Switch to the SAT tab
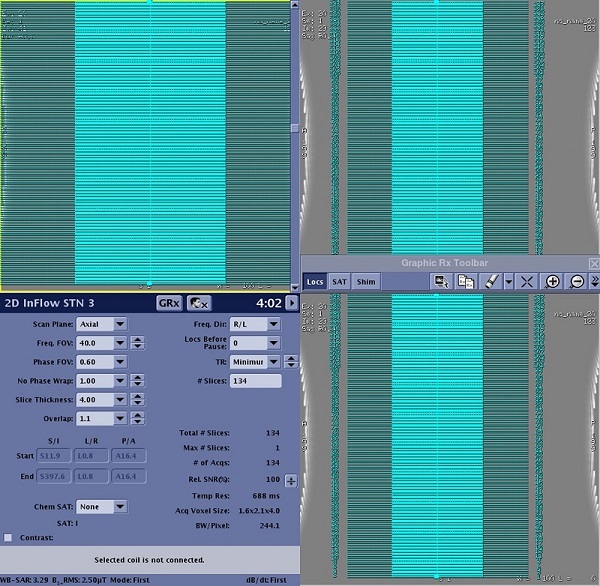Image resolution: width=600 pixels, height=586 pixels. 340,282
